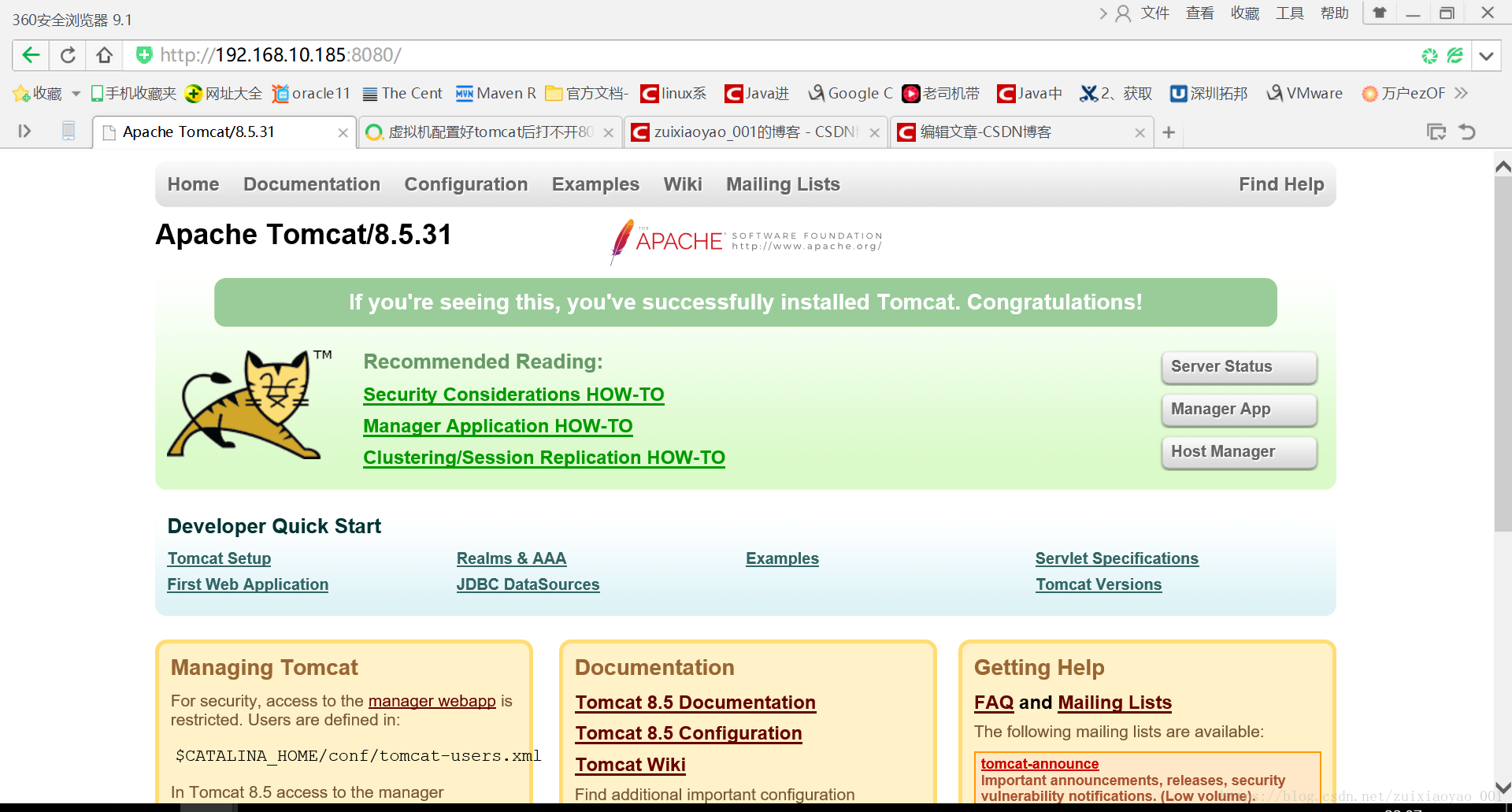Open Realms & AAA link
Screen dimensions: 1512x812
pos(511,558)
